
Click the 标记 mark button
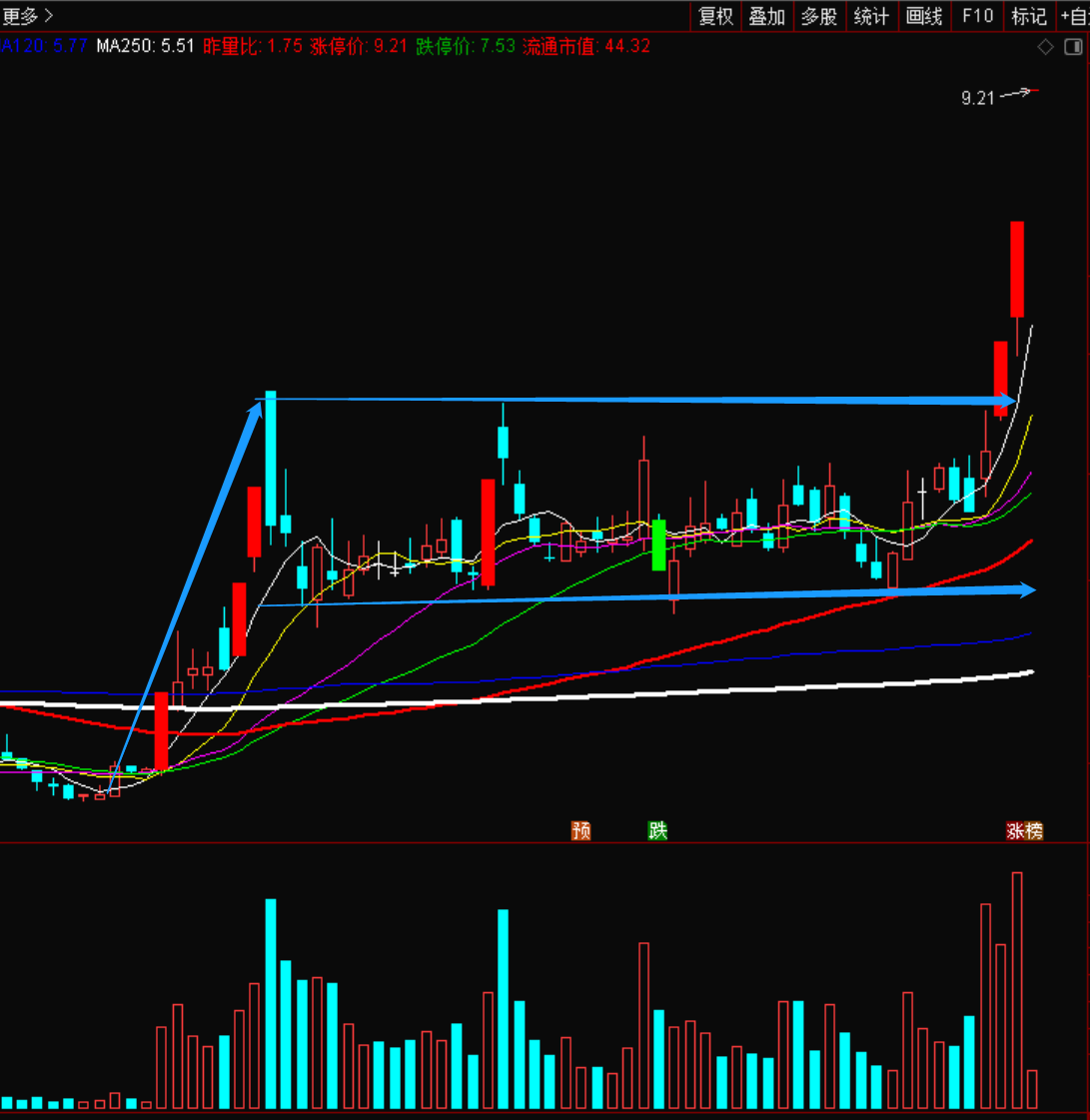(x=1028, y=16)
